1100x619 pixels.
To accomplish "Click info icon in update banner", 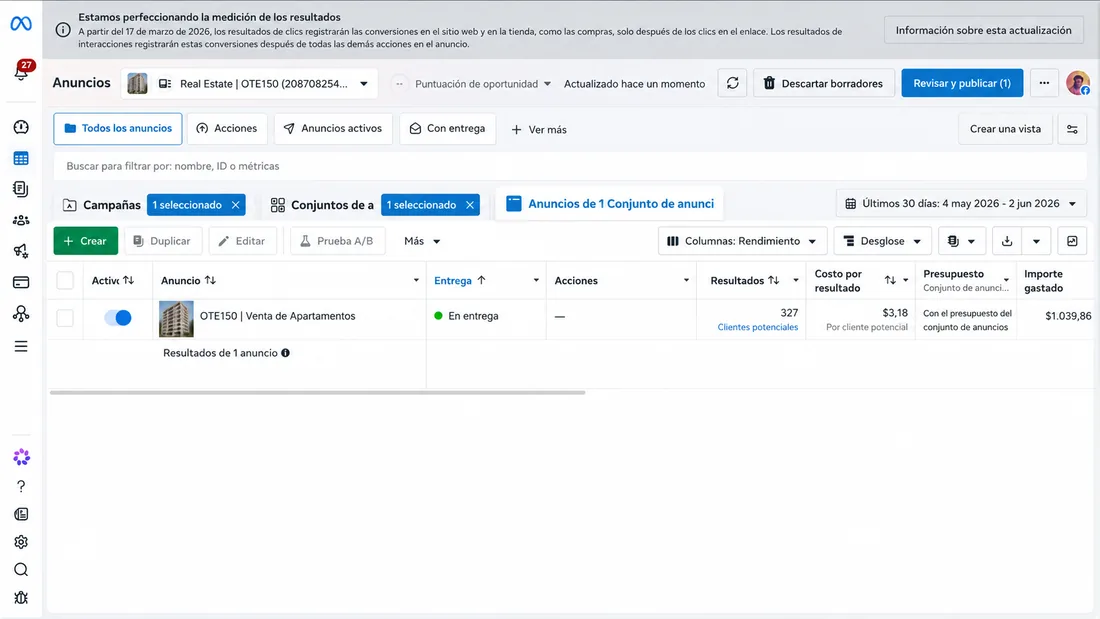I will (63, 30).
